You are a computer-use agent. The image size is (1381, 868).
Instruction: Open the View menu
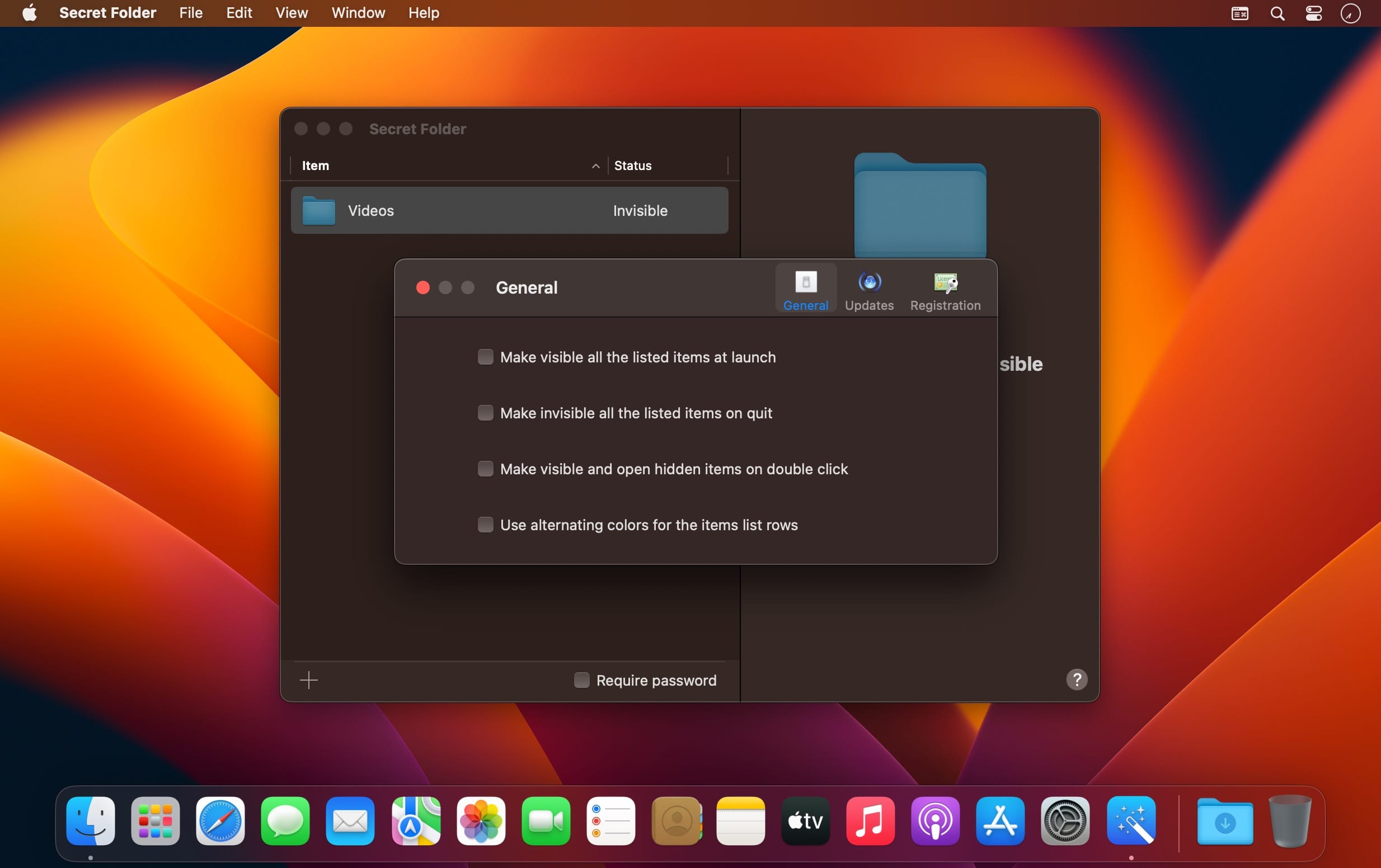coord(292,13)
